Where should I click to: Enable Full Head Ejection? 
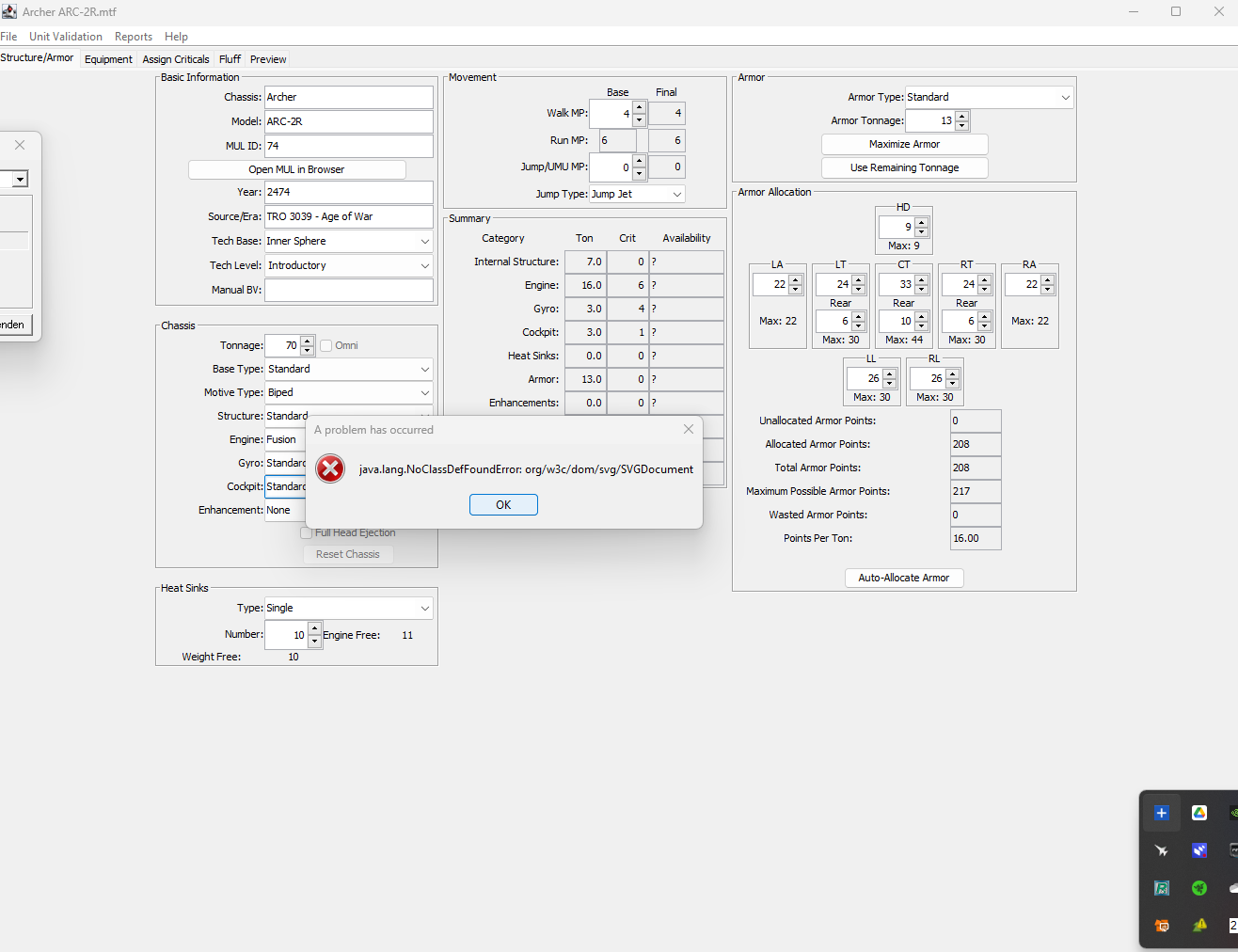(x=306, y=532)
